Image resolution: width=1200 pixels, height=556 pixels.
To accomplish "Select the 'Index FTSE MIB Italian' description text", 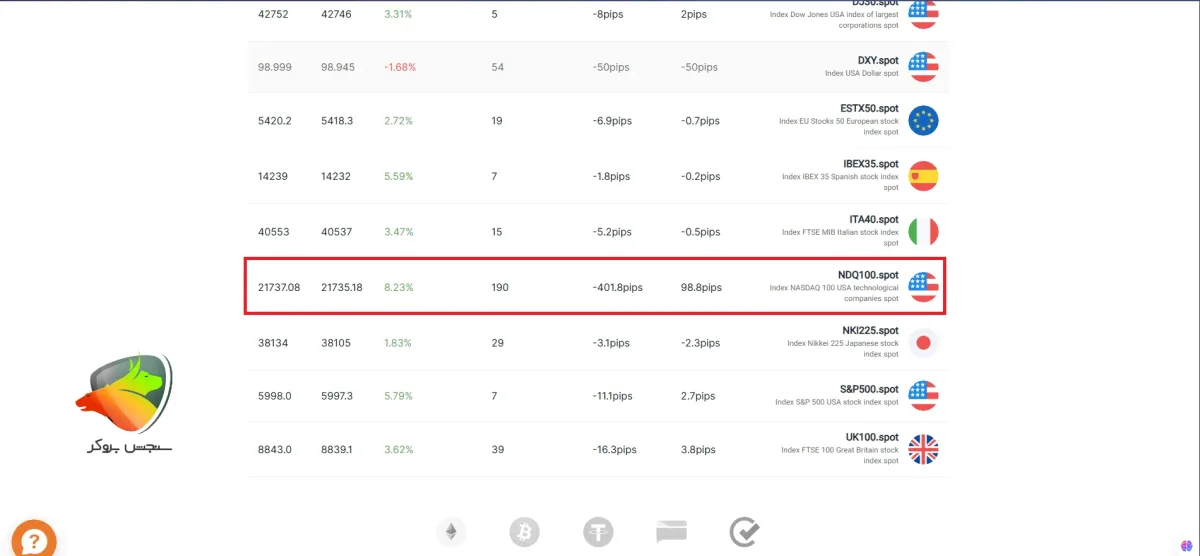I will [840, 237].
